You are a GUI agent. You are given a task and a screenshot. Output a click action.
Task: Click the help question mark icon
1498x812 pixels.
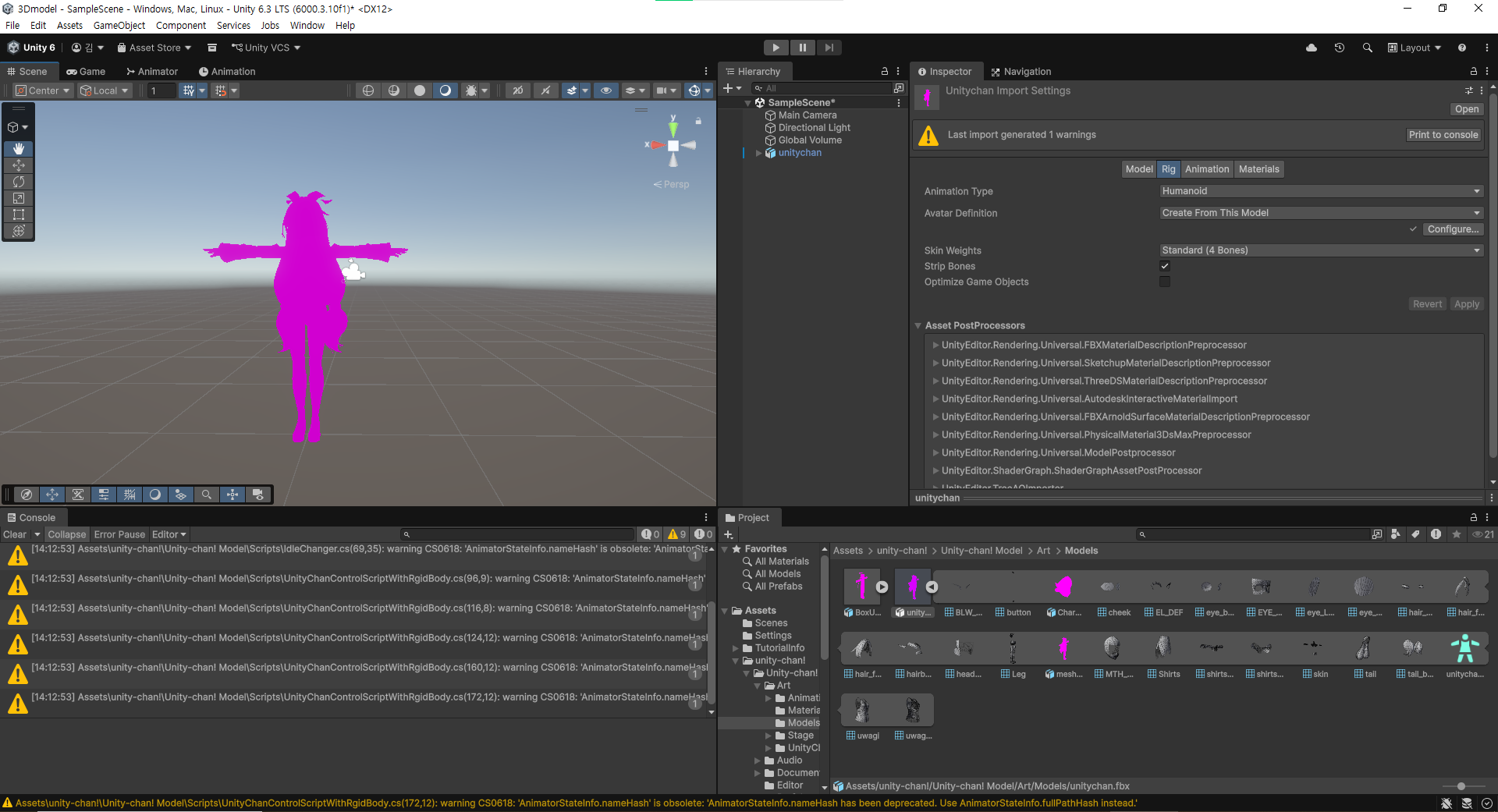point(1462,48)
